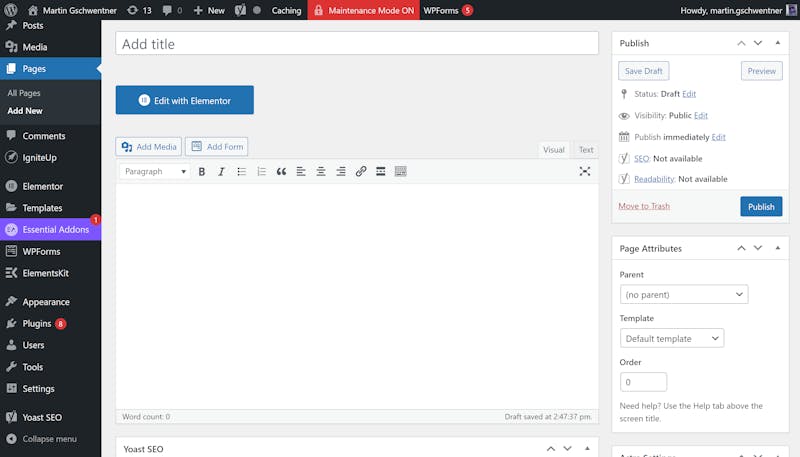Click the WordPress logo in admin bar
This screenshot has height=457, width=800.
pos(11,10)
